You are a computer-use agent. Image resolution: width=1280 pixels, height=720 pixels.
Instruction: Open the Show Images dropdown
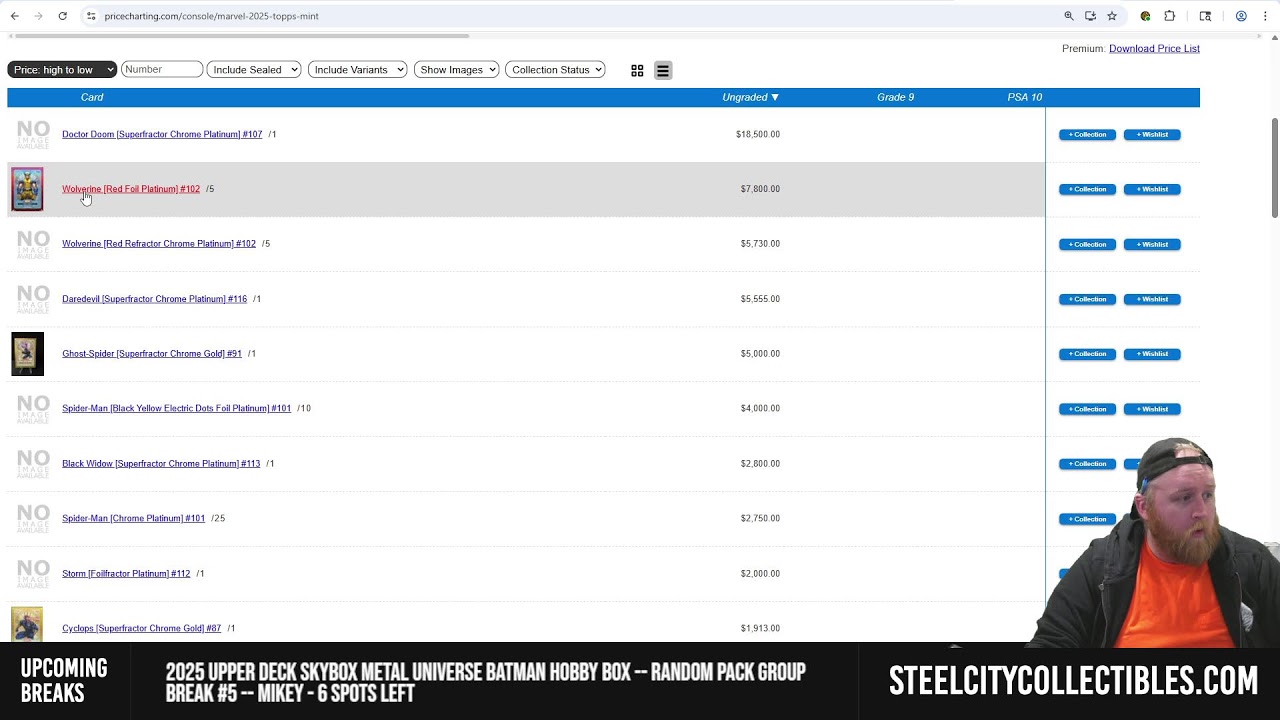(x=456, y=70)
